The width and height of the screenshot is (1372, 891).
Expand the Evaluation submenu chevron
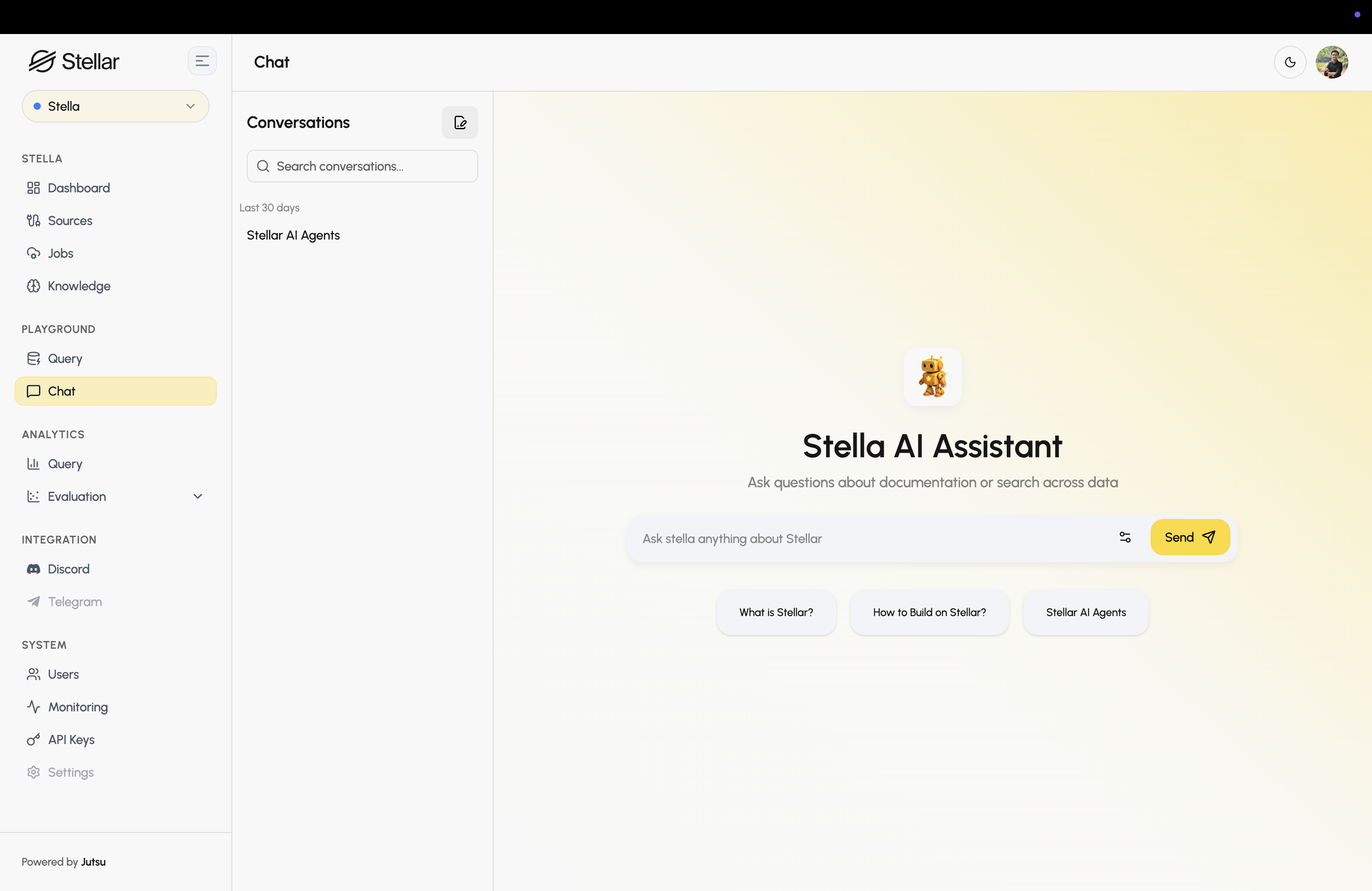(198, 496)
